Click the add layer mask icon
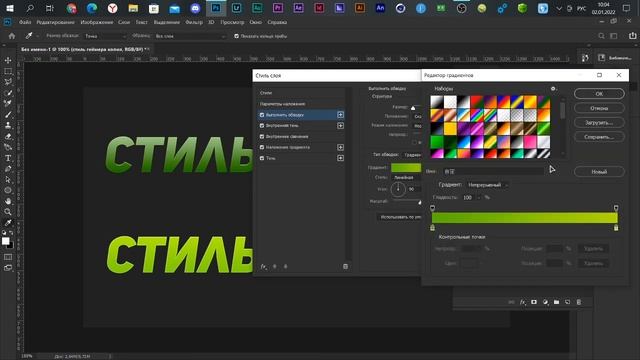640x360 pixels. point(534,302)
